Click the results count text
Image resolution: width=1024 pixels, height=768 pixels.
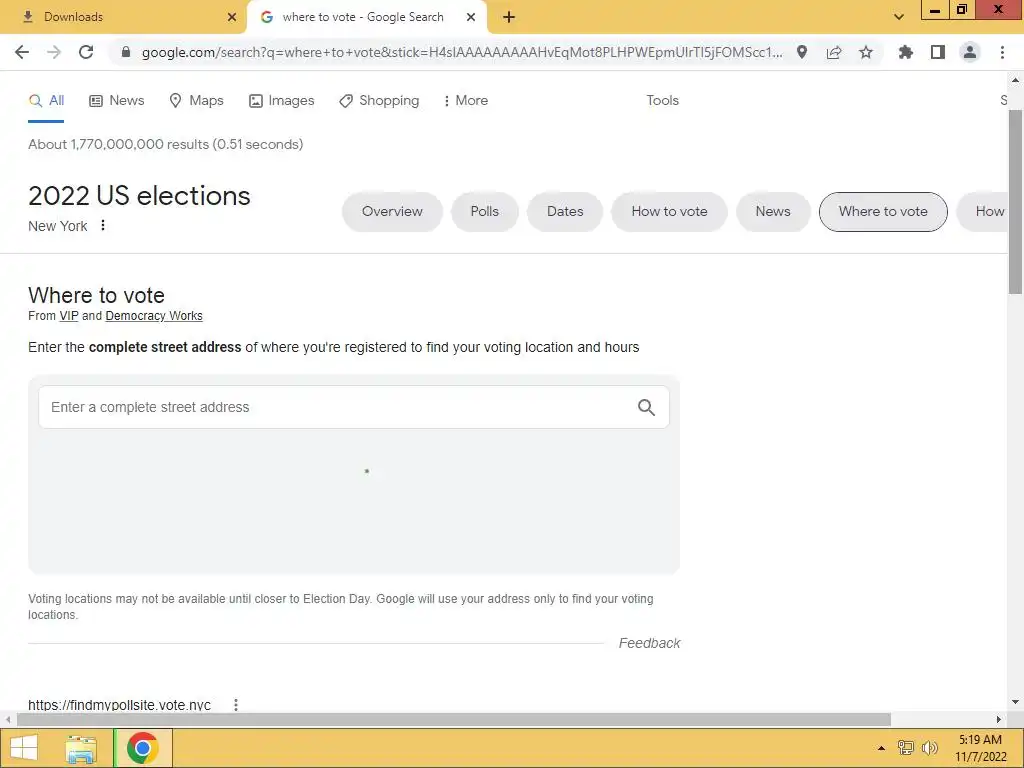pyautogui.click(x=166, y=144)
